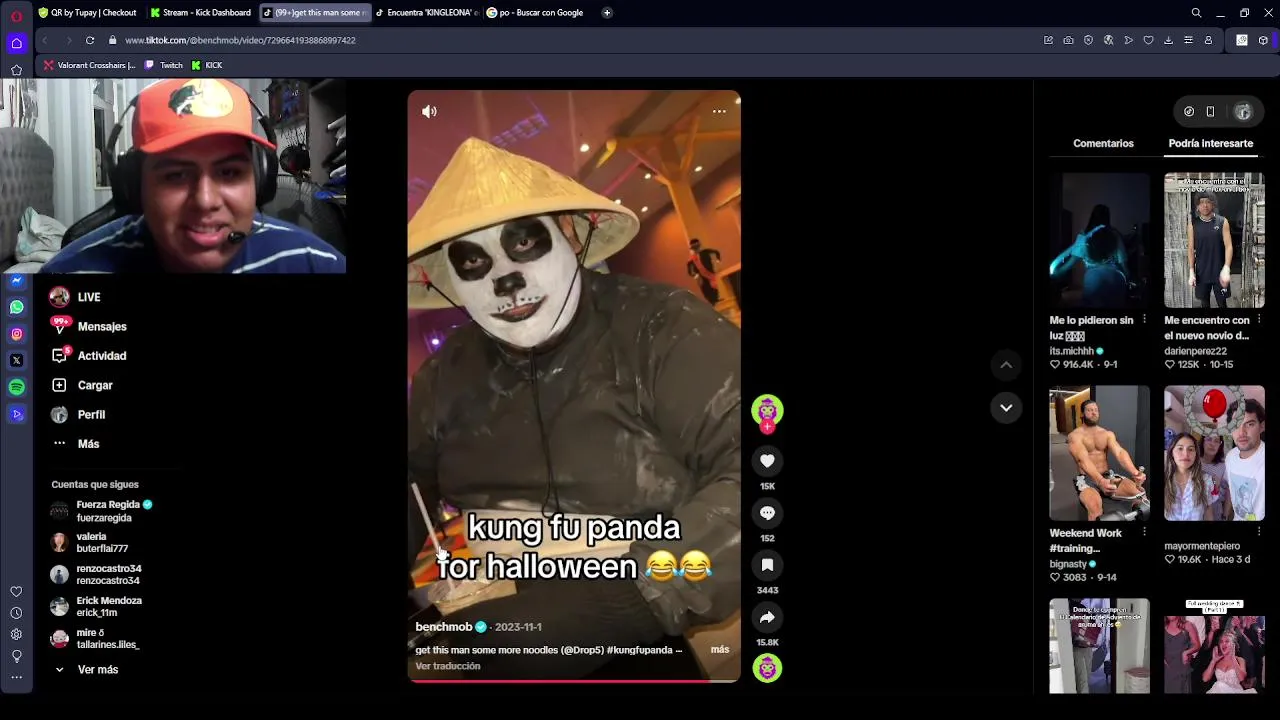Click the benchmob username on video
This screenshot has width=1280, height=720.
click(443, 627)
